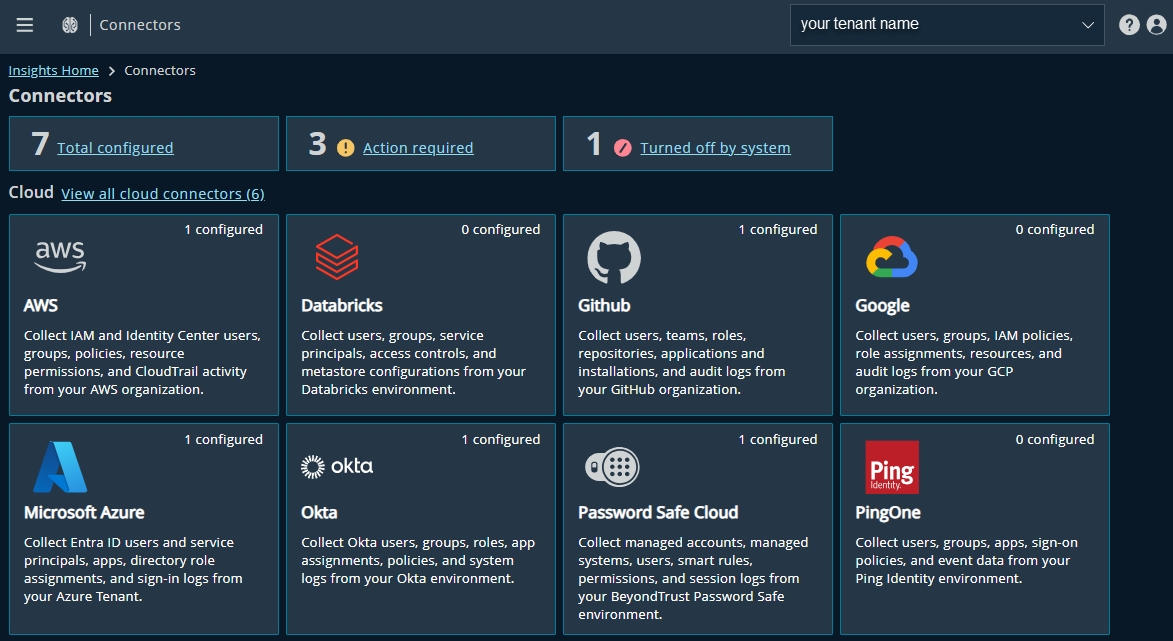Click the Connectors page heading
The width and height of the screenshot is (1173, 641).
(x=61, y=96)
